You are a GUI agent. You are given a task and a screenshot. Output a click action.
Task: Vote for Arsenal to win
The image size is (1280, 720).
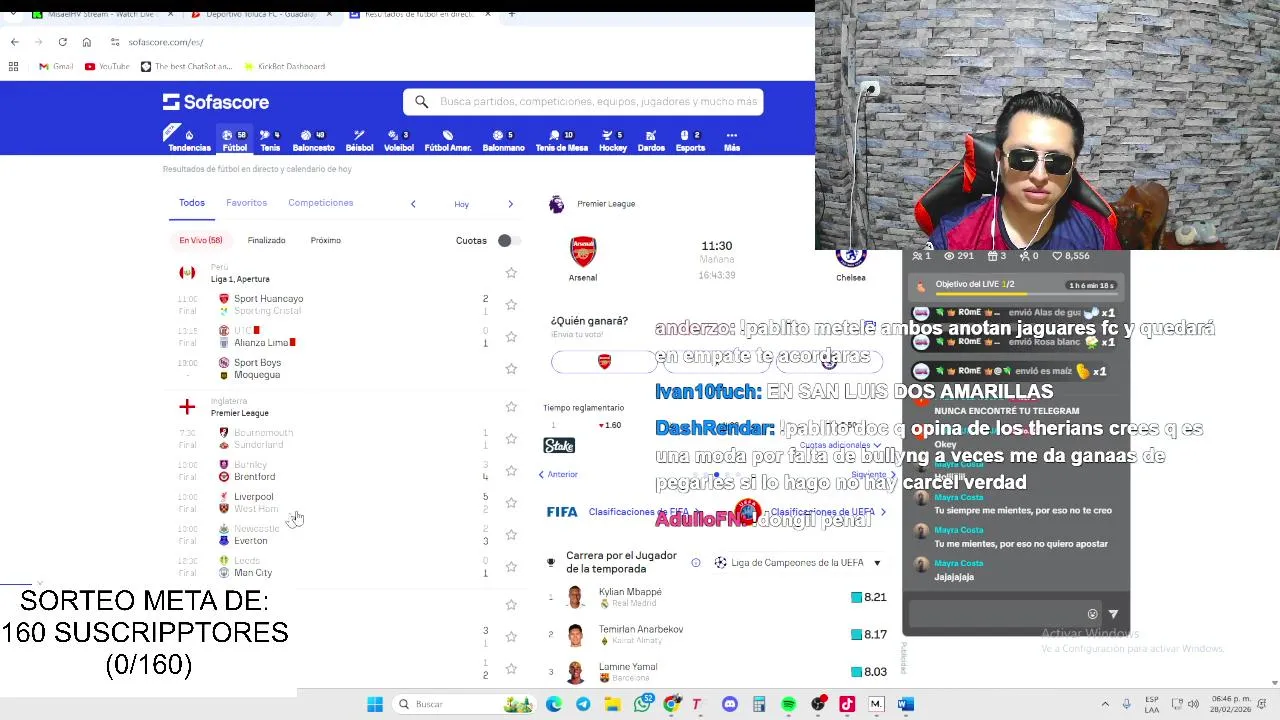[x=604, y=361]
